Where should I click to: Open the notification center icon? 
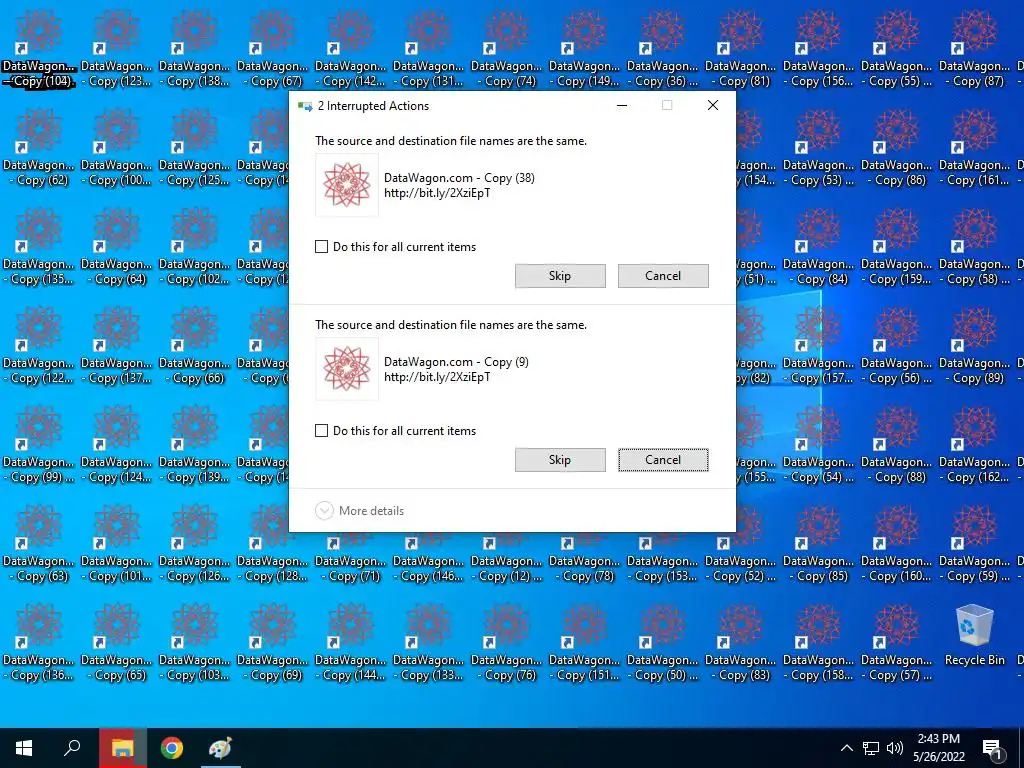(993, 748)
